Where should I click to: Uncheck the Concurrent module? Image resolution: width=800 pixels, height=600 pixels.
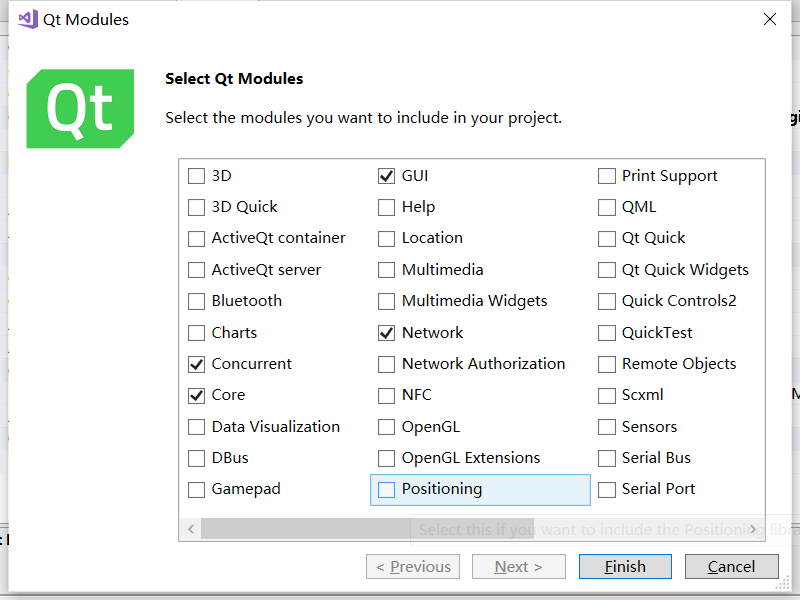coord(196,364)
